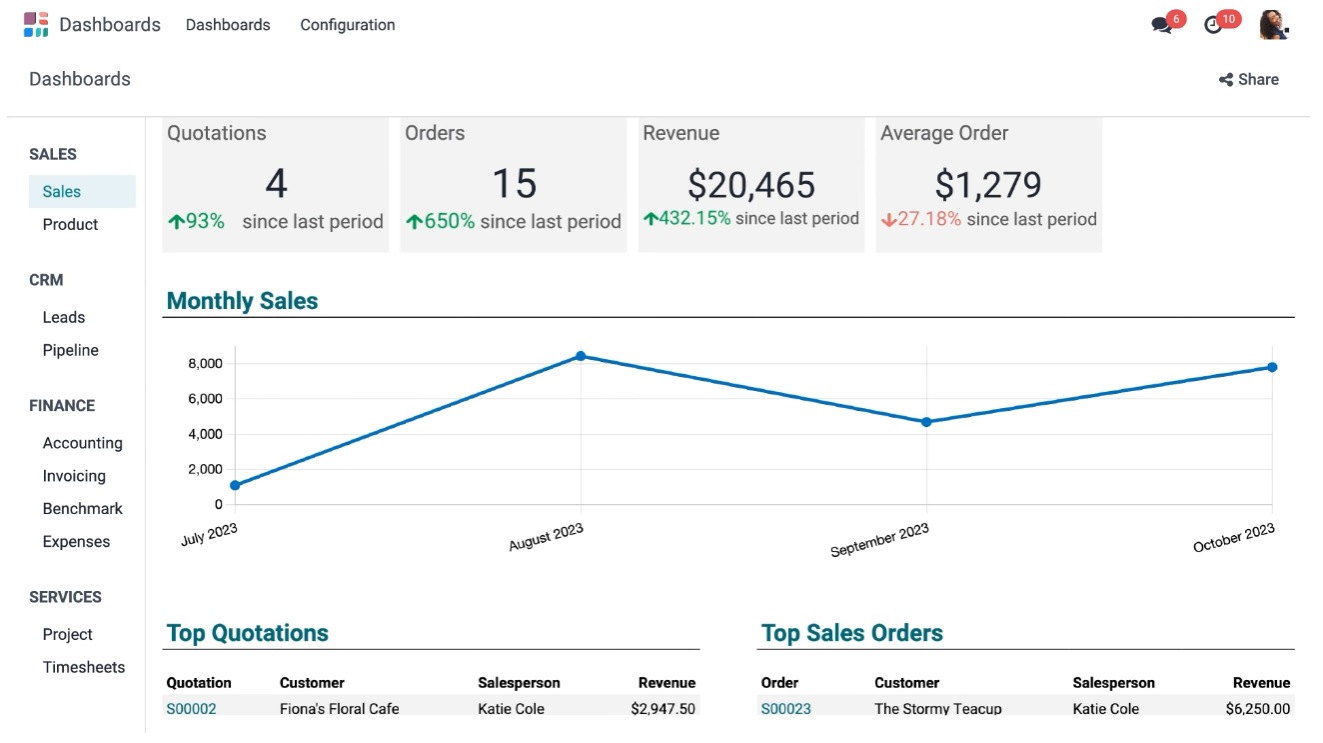Click the Revenue scorecard value $20,465
Image resolution: width=1323 pixels, height=743 pixels.
(751, 185)
